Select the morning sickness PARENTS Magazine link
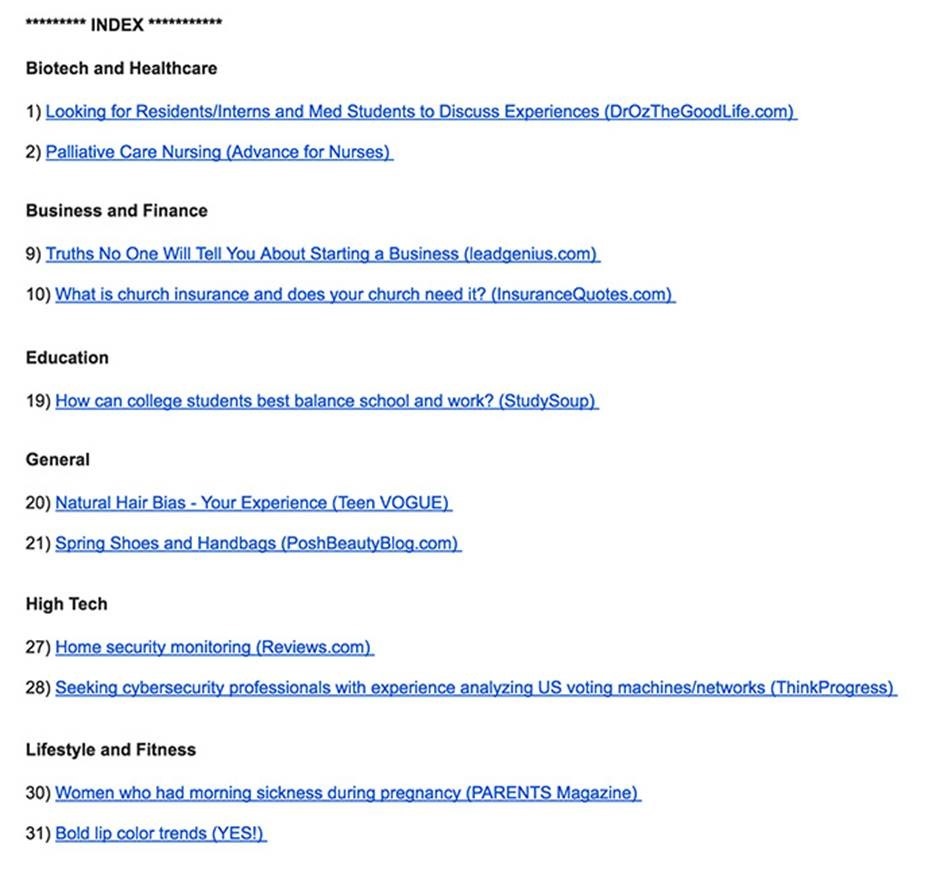The image size is (936, 875). click(x=347, y=793)
